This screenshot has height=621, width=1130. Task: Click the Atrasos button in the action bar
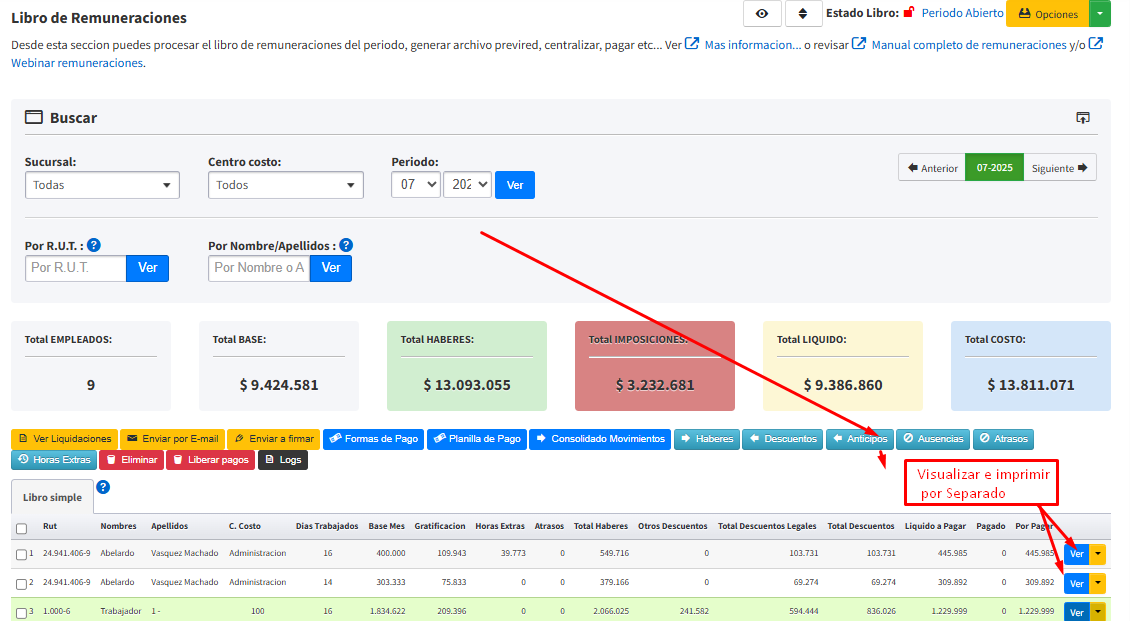(x=1003, y=439)
